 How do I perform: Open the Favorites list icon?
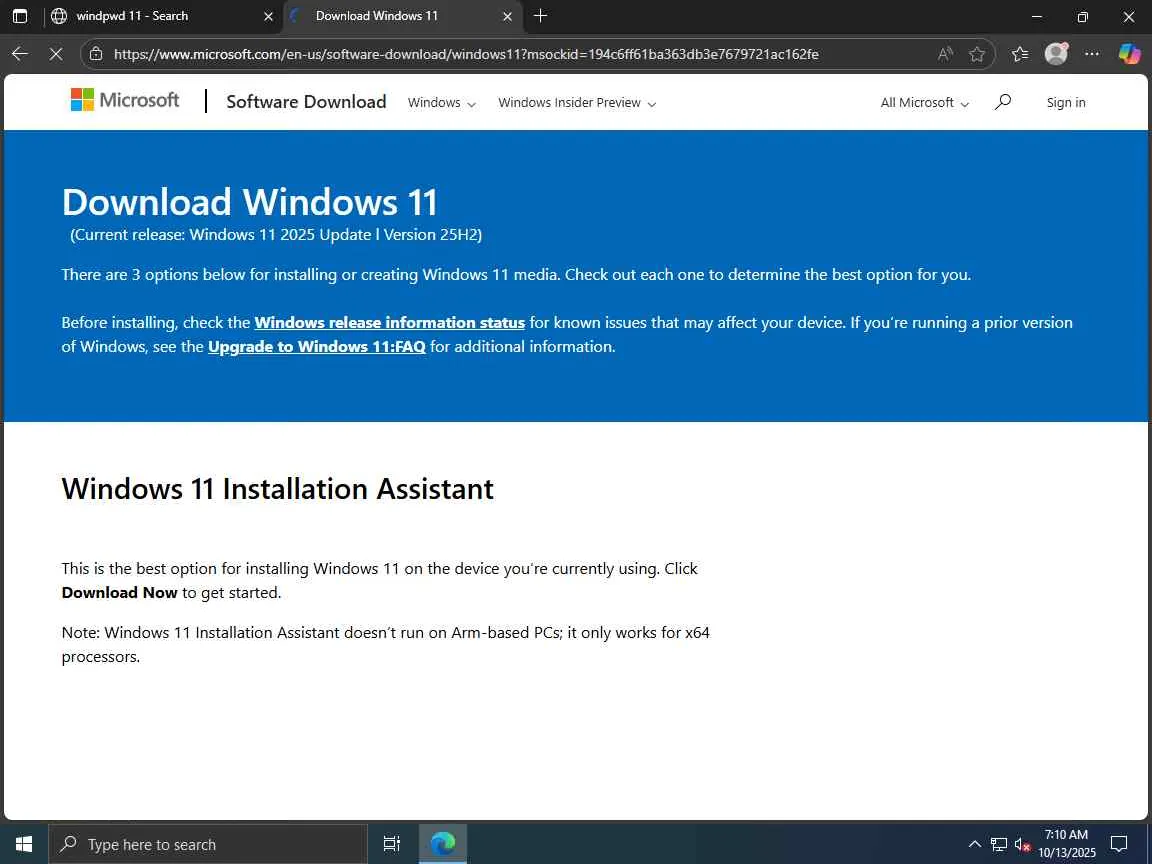point(1020,54)
